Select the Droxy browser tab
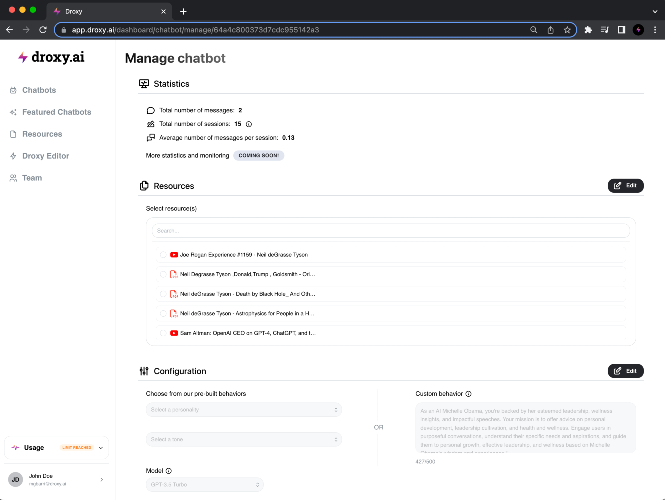This screenshot has width=665, height=500. (109, 11)
